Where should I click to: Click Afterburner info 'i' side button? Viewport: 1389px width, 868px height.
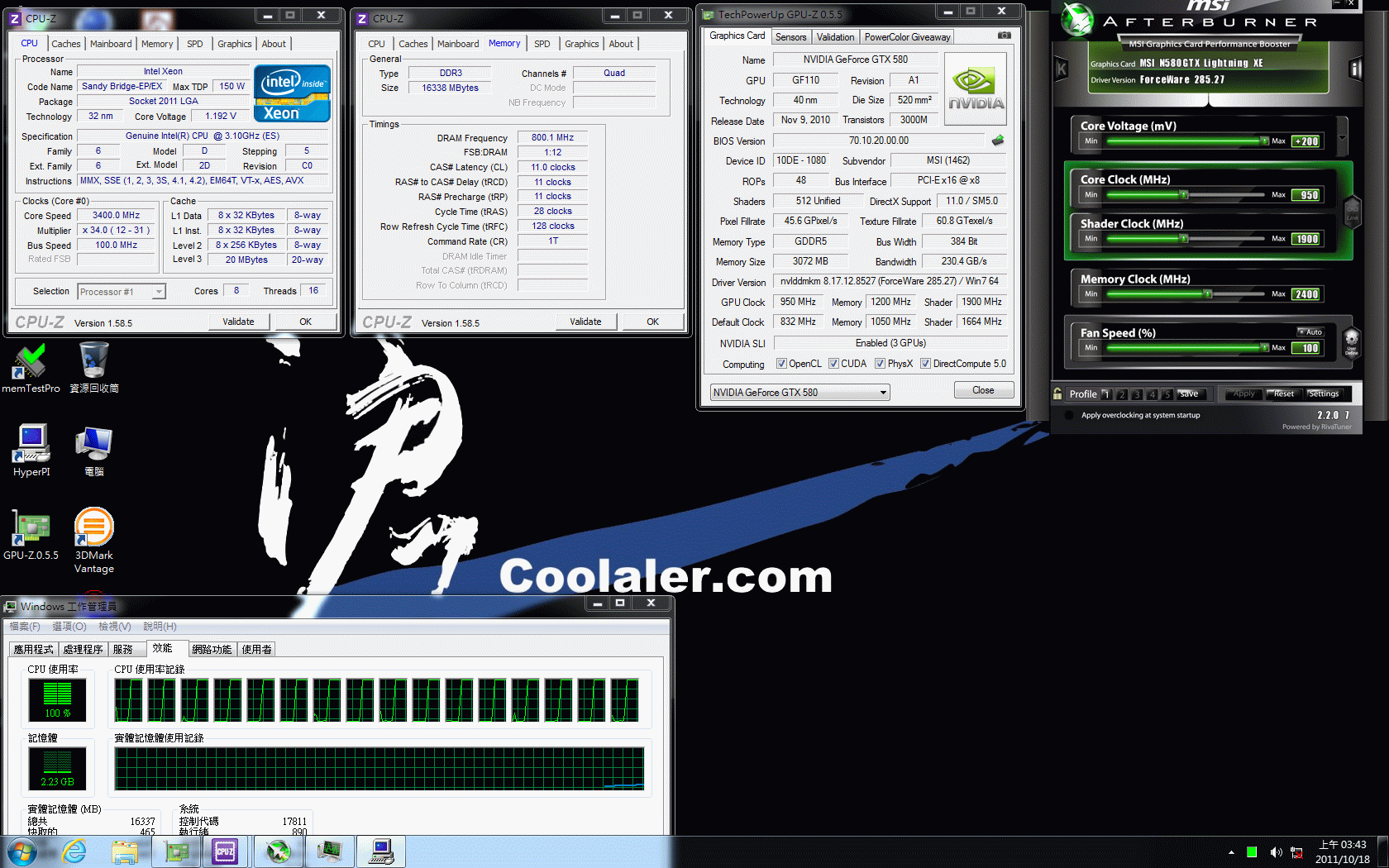click(1356, 69)
